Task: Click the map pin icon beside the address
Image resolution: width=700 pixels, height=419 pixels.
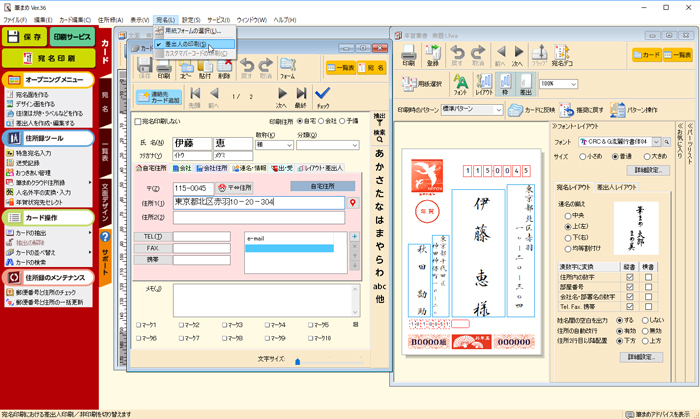Action: coord(352,203)
